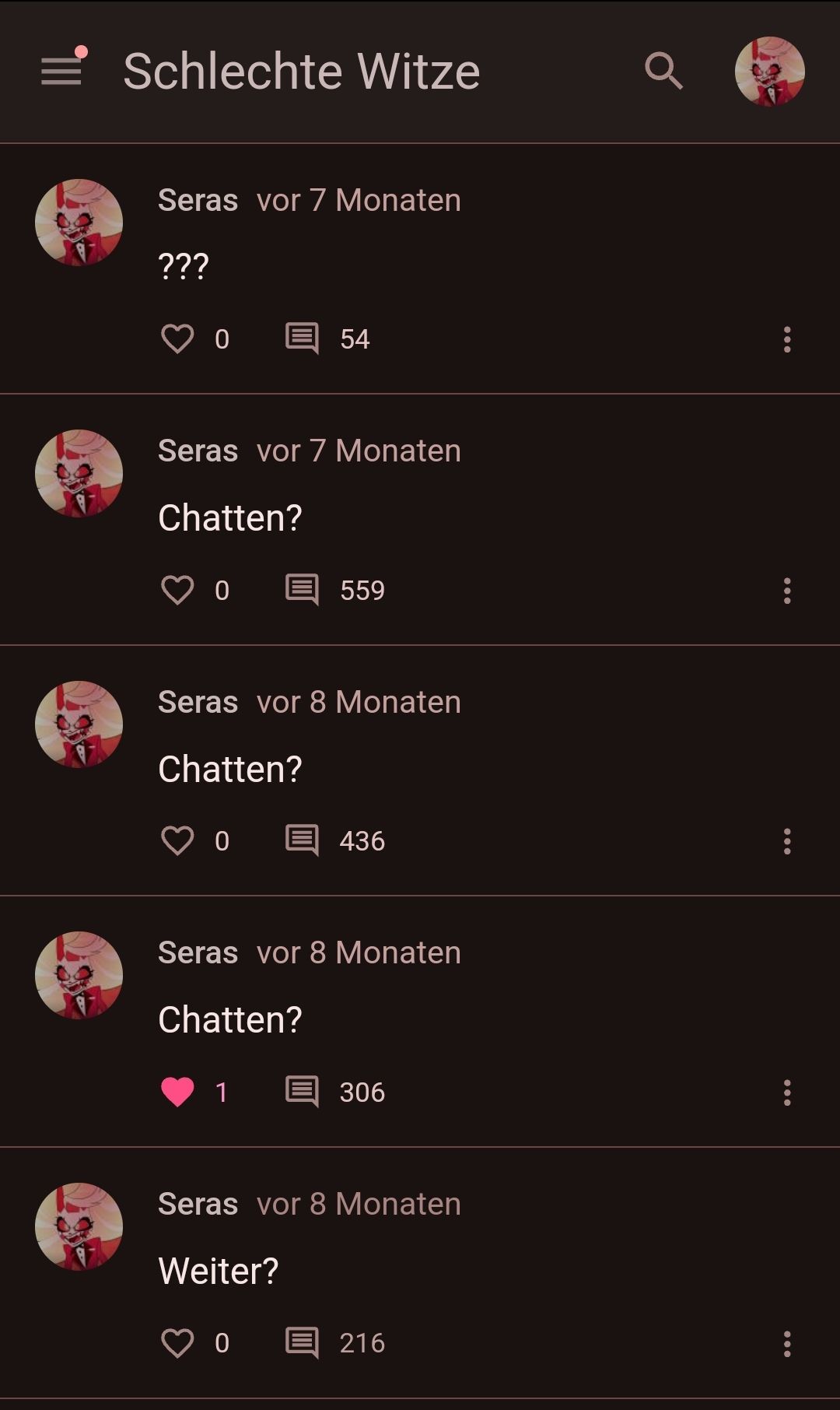Open comments icon with 436 replies

pyautogui.click(x=302, y=841)
